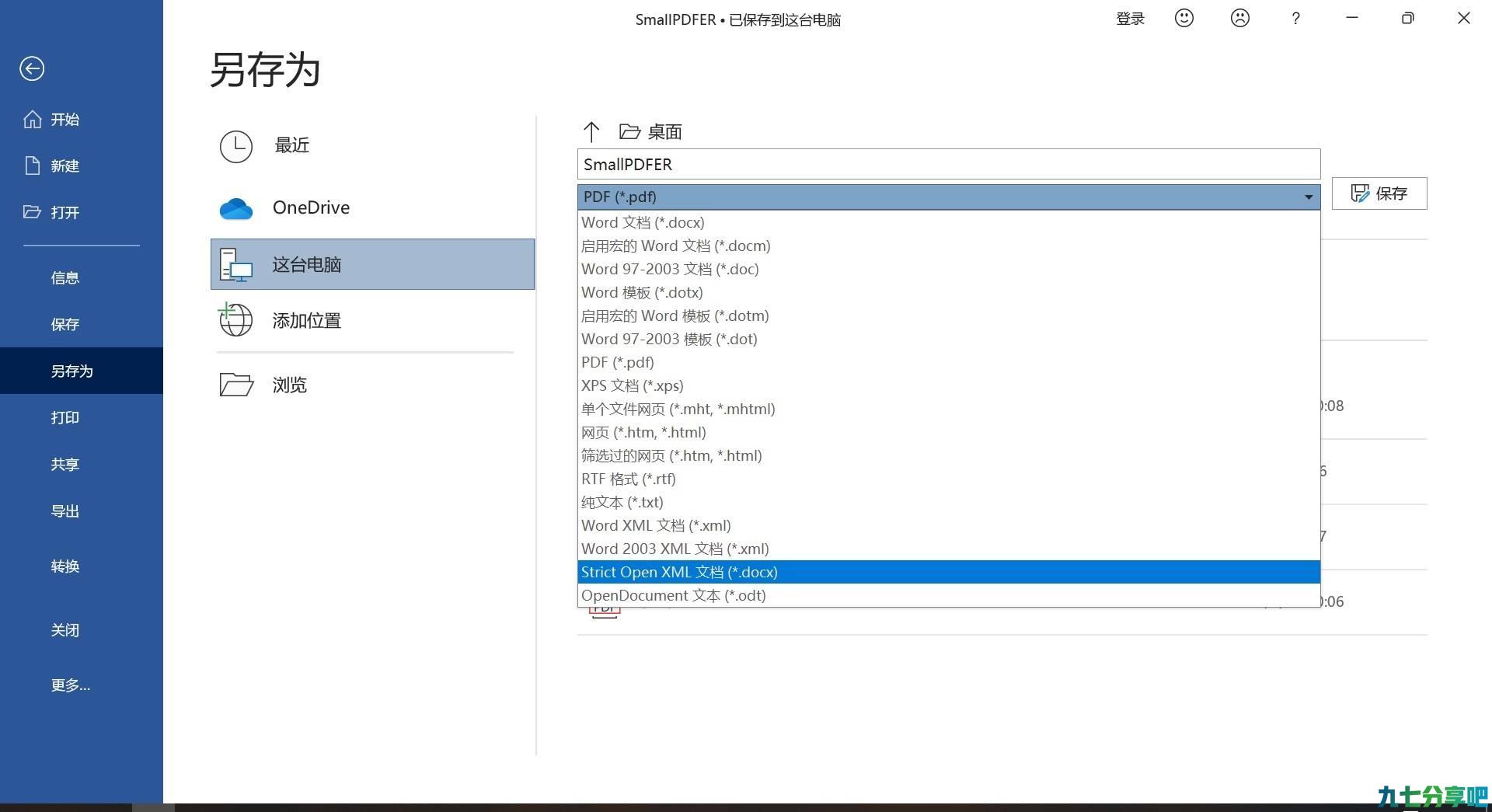Click the back arrow icon
Viewport: 1492px width, 812px height.
click(x=32, y=68)
